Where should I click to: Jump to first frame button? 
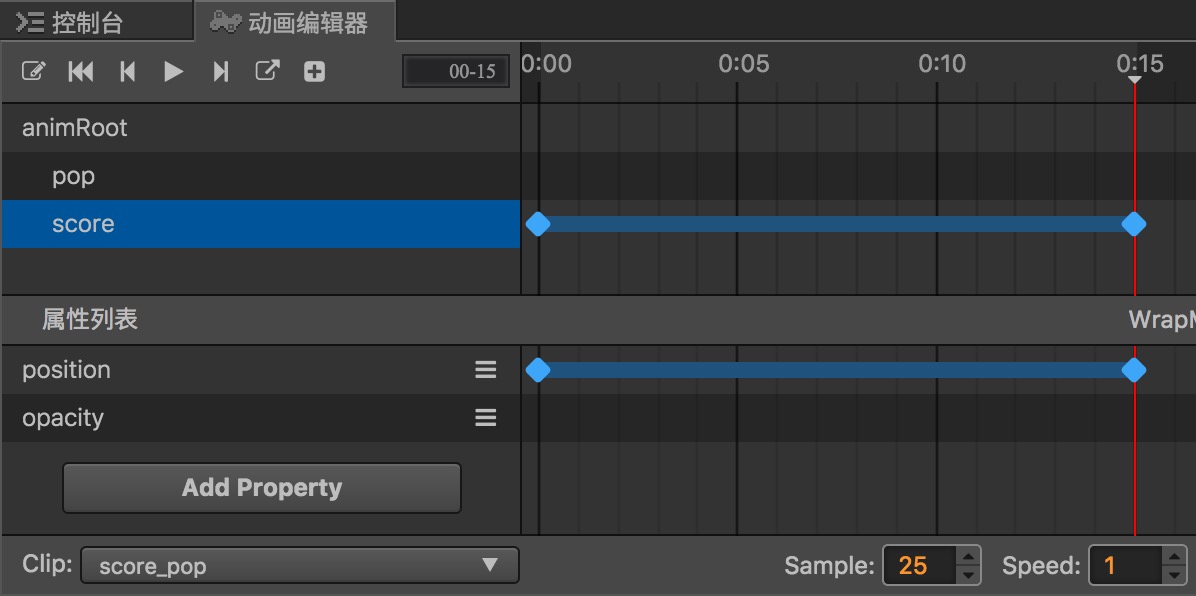(81, 72)
